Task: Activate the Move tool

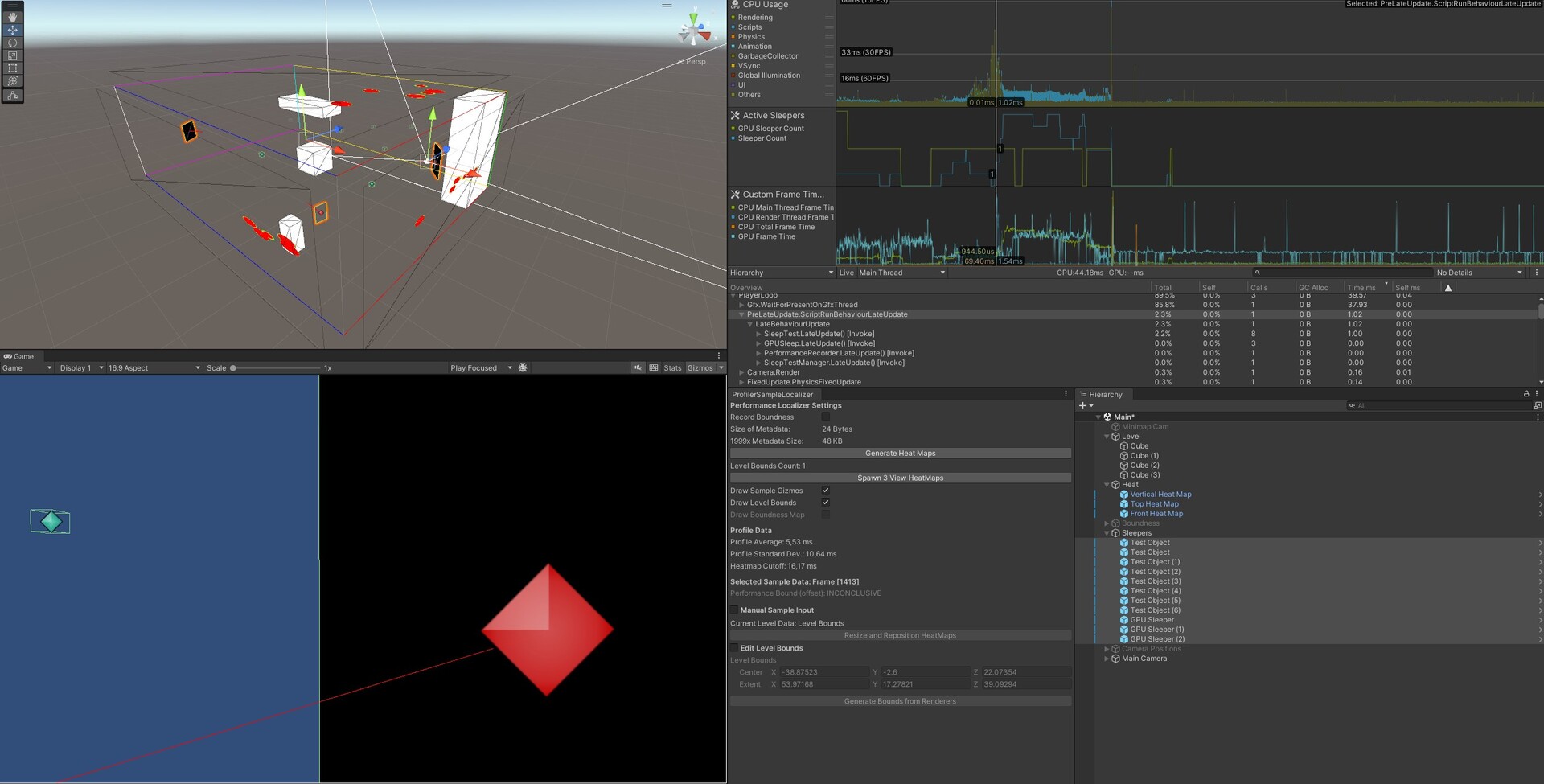Action: pos(12,30)
